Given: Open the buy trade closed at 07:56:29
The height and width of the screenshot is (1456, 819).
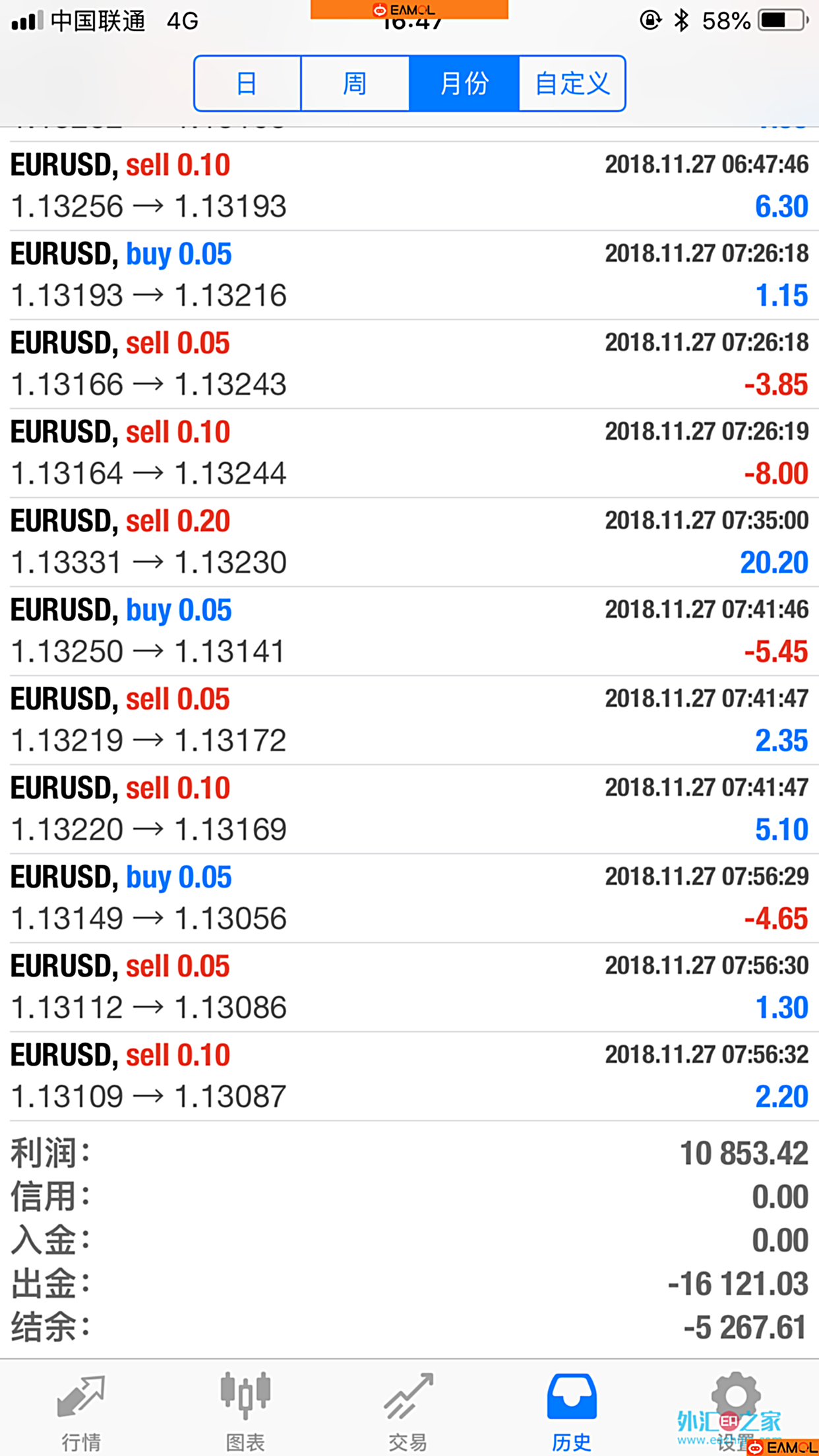Looking at the screenshot, I should [409, 898].
